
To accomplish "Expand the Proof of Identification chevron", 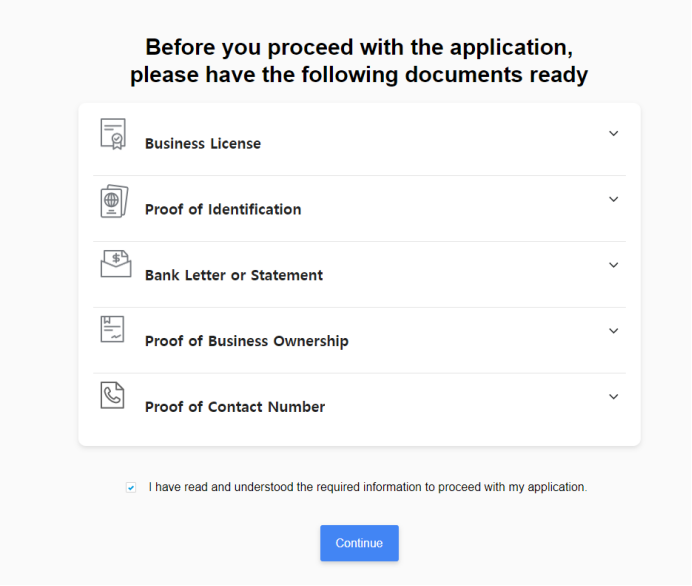I will [x=613, y=199].
